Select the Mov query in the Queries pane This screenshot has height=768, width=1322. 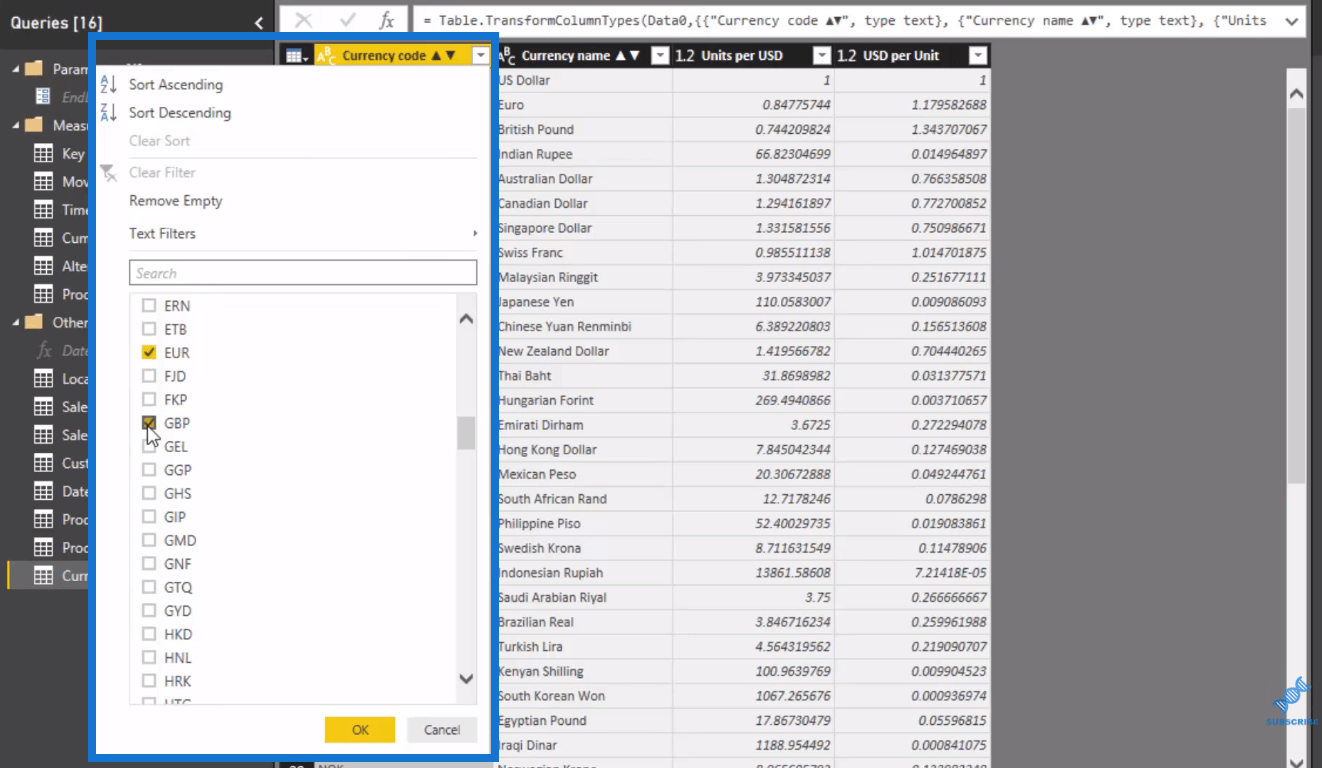pos(75,182)
